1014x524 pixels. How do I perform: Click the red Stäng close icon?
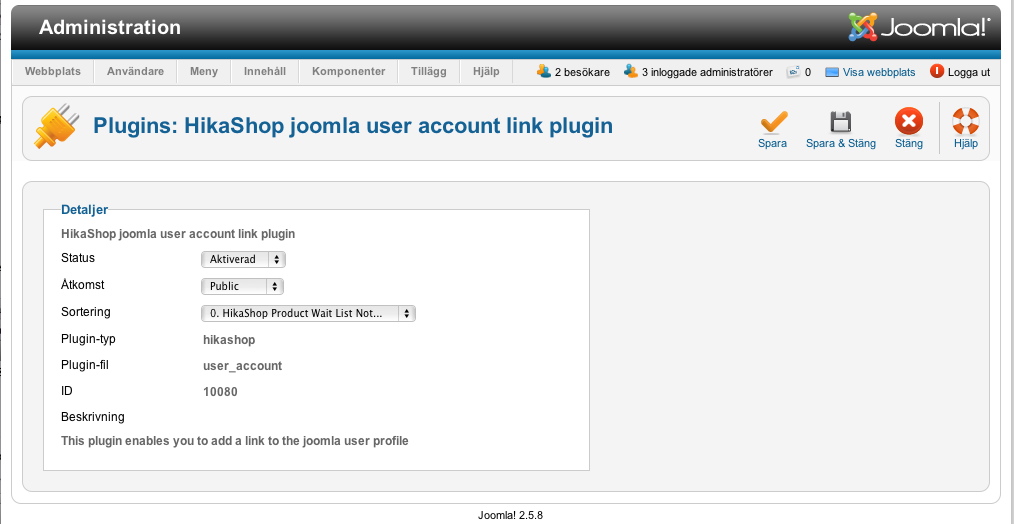click(x=908, y=122)
